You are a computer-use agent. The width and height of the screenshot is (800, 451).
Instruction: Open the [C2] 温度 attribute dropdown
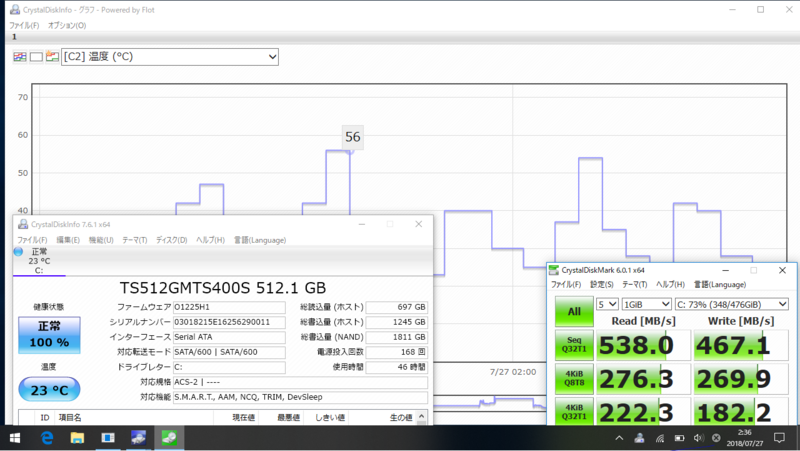pyautogui.click(x=170, y=57)
